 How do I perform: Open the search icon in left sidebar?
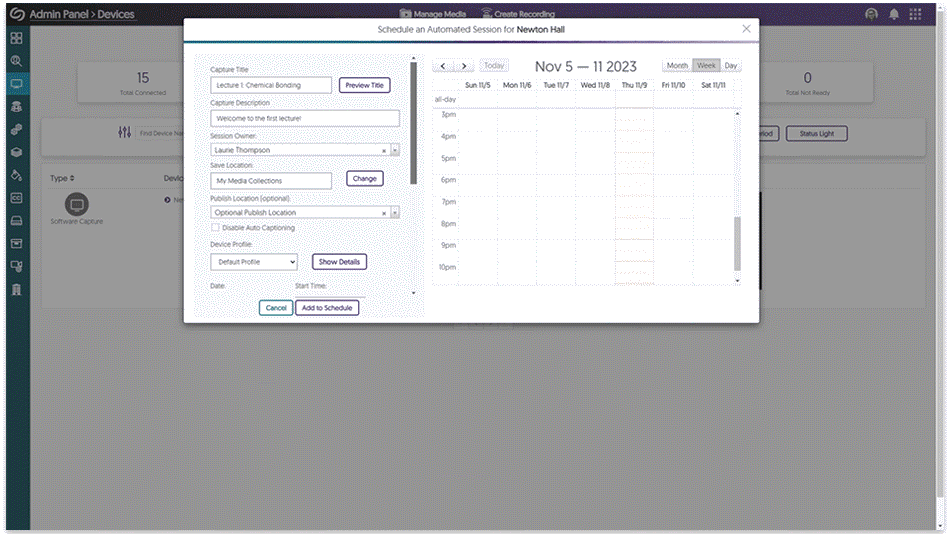point(16,61)
